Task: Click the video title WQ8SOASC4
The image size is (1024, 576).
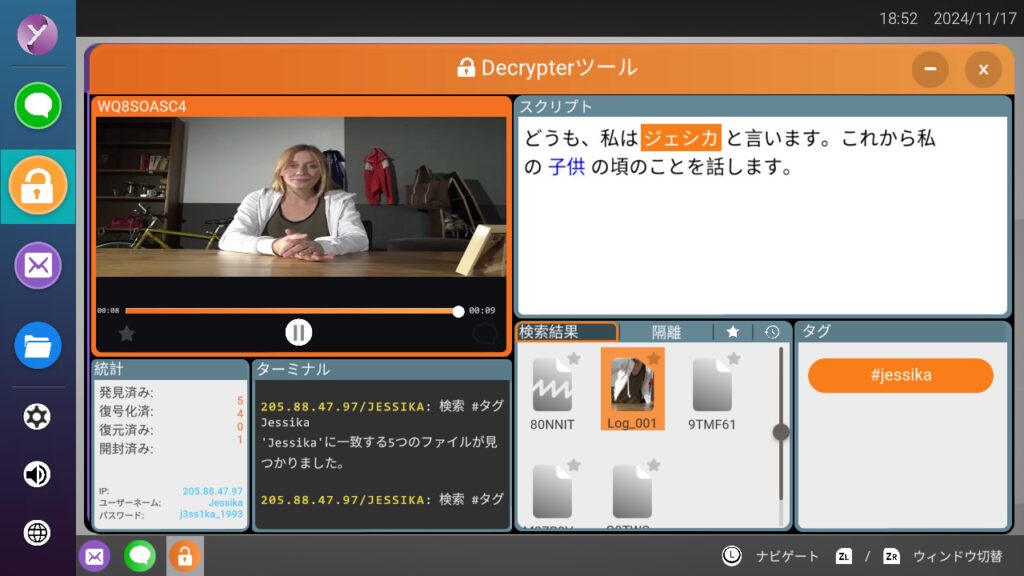Action: [142, 106]
